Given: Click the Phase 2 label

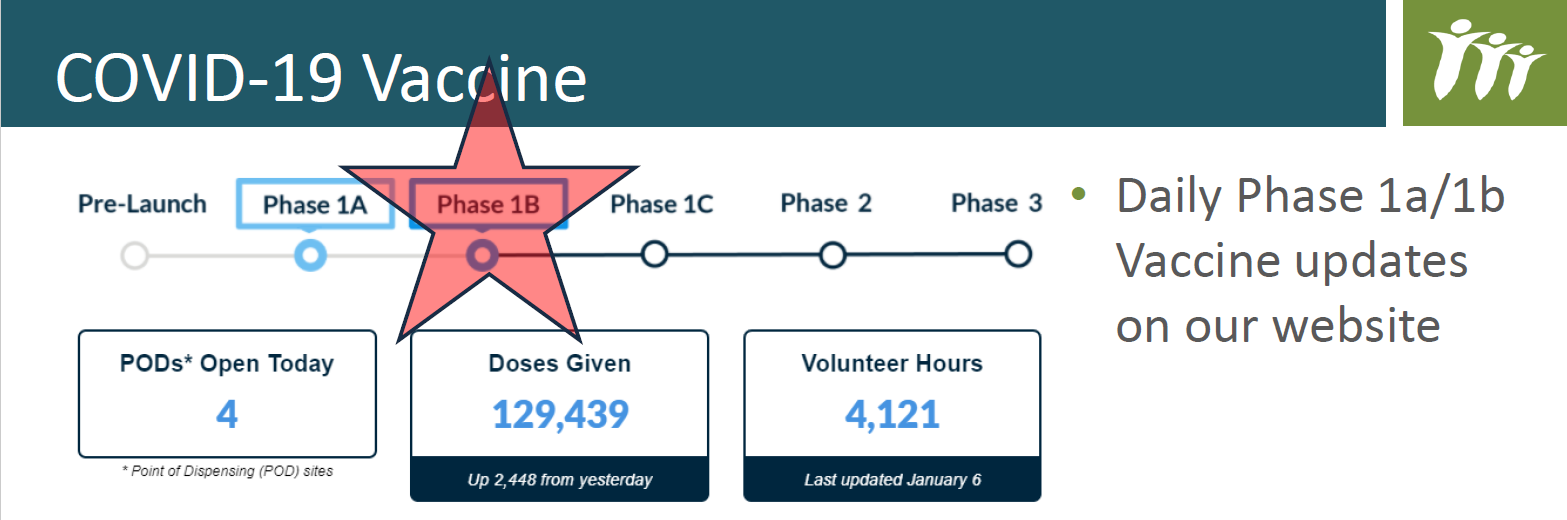Looking at the screenshot, I should click(826, 203).
